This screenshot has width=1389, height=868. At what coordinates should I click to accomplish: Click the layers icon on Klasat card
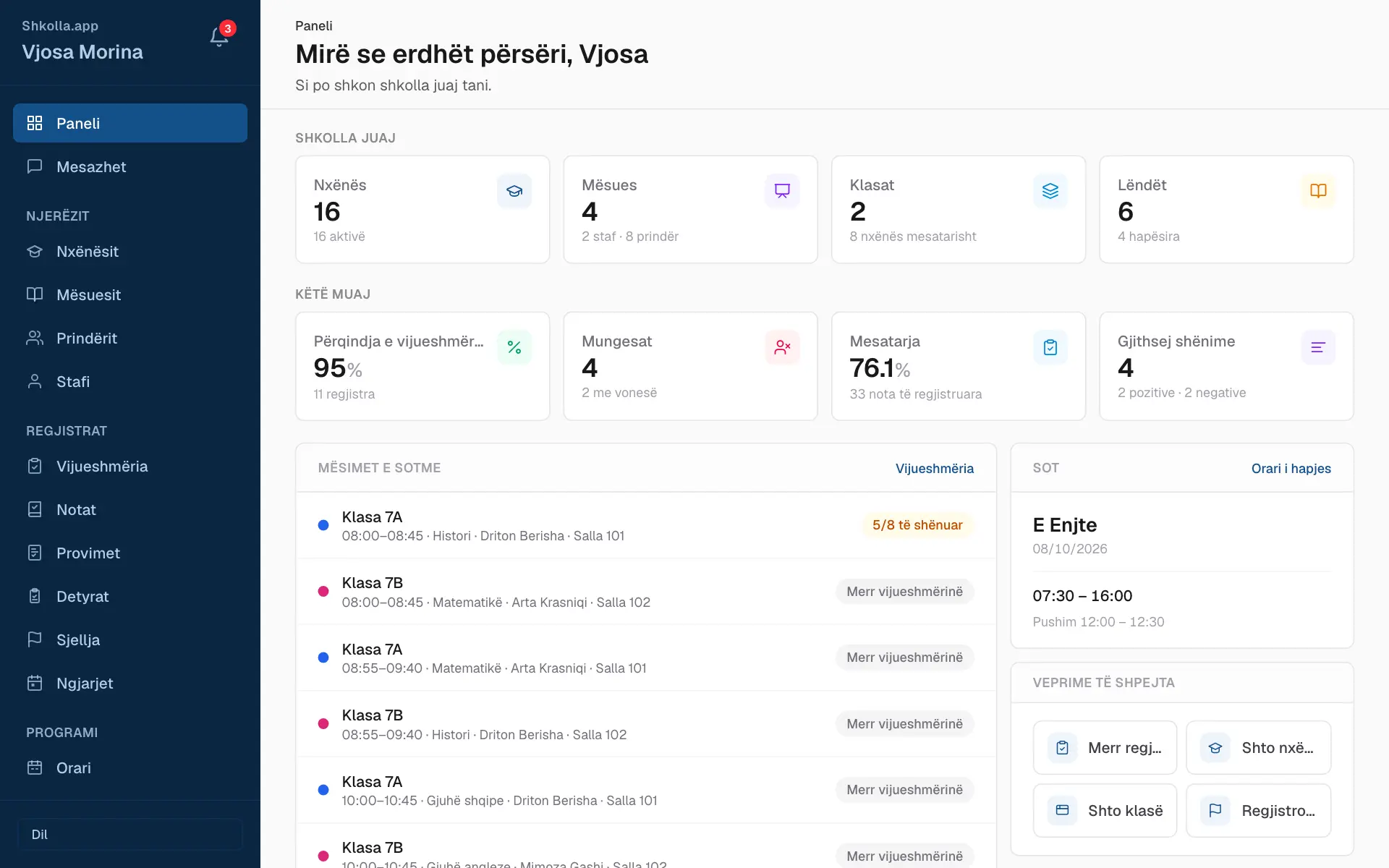pos(1050,191)
